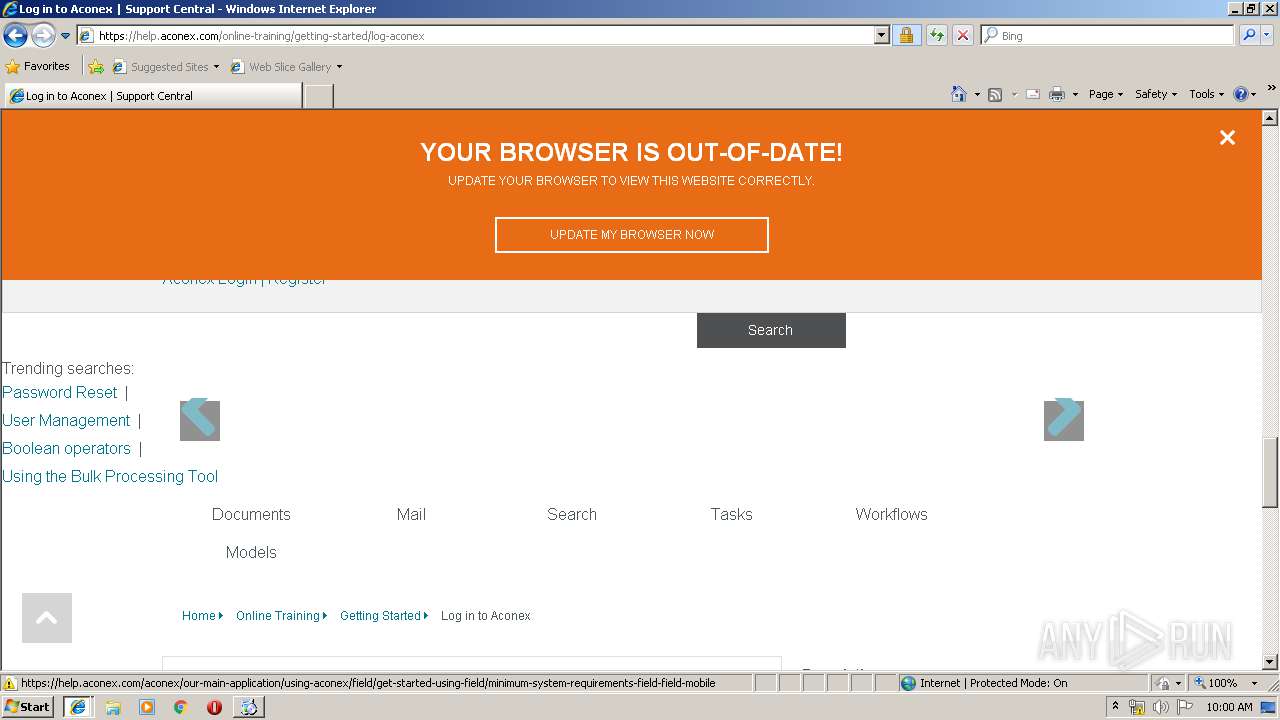The height and width of the screenshot is (720, 1280).
Task: Stop loading with the red X button
Action: click(x=962, y=36)
